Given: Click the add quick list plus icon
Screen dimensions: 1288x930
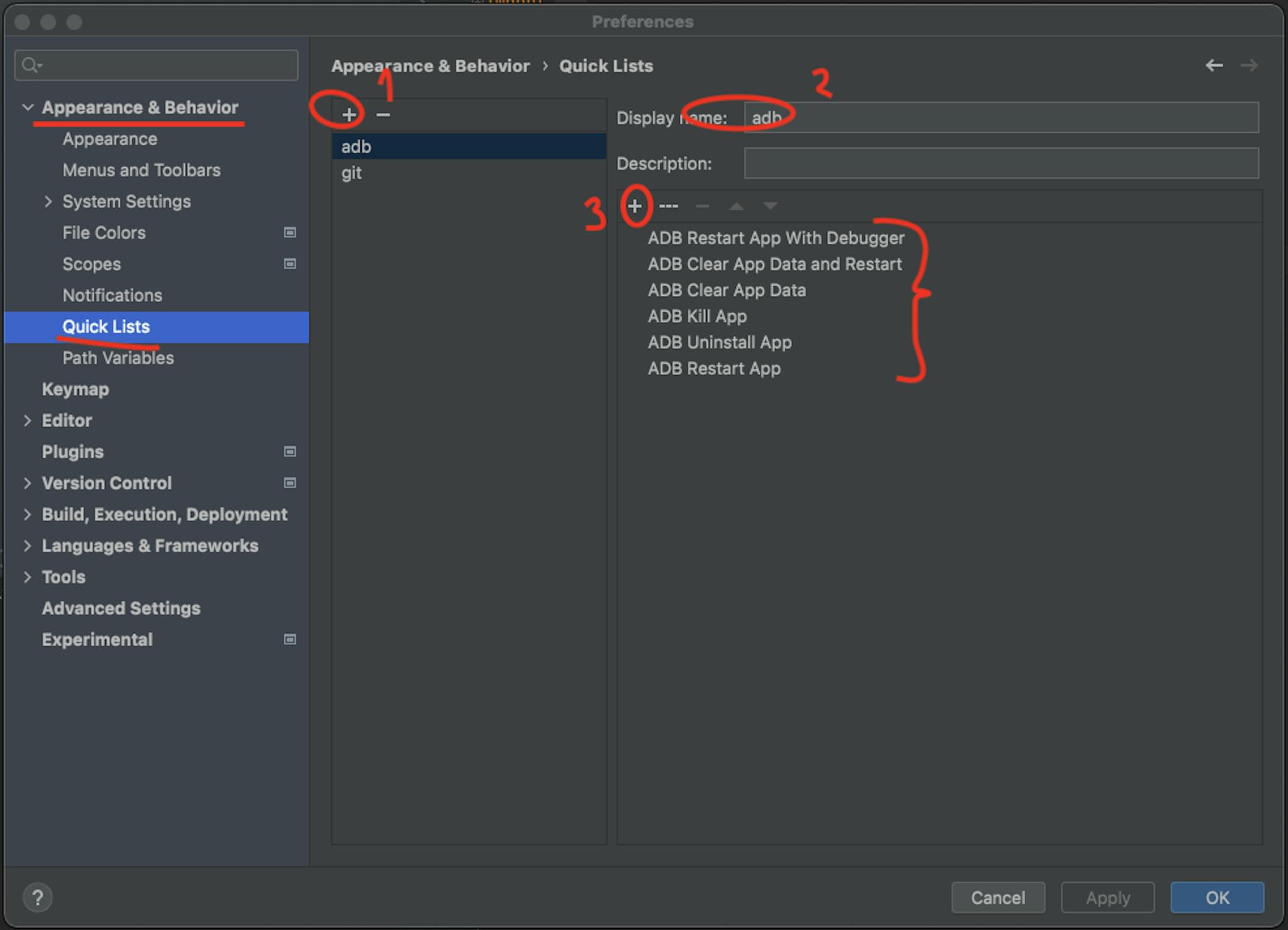Looking at the screenshot, I should [349, 115].
